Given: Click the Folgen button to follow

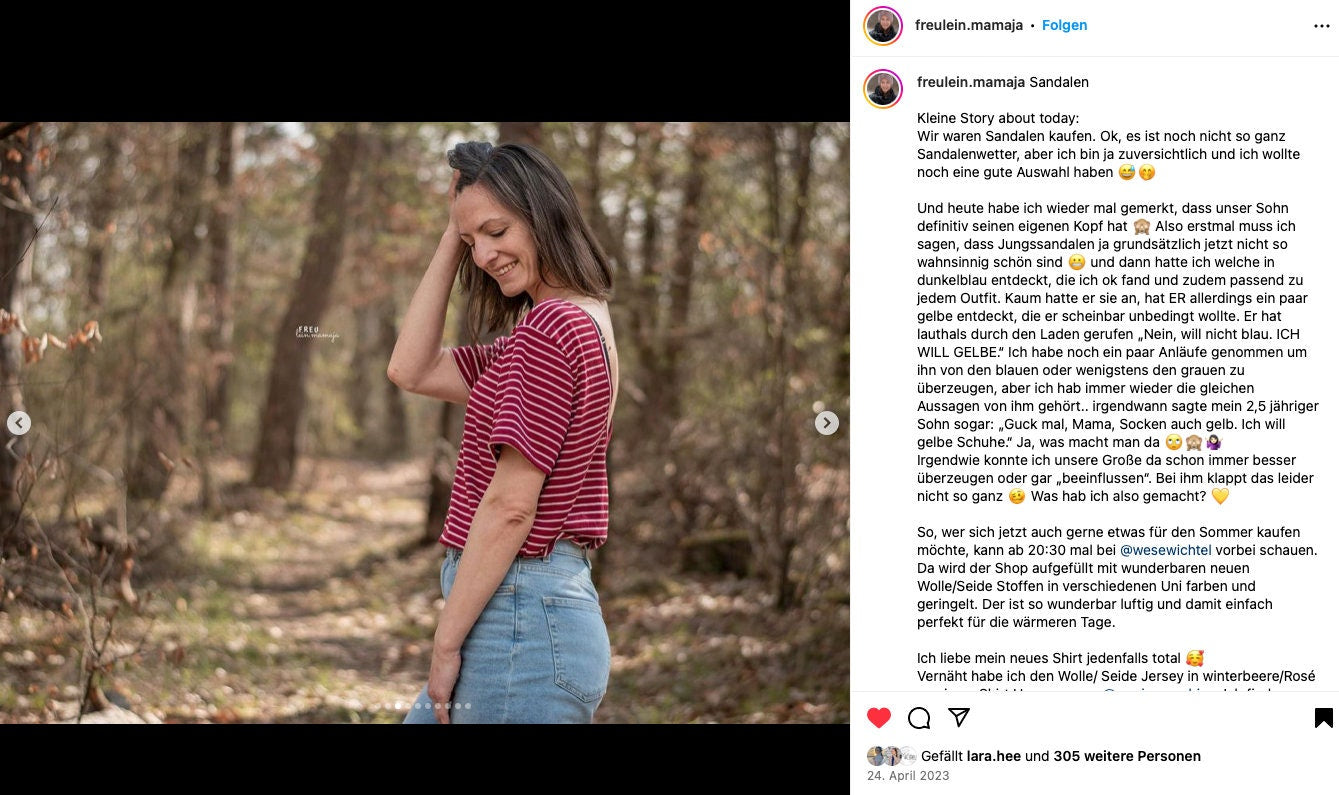Looking at the screenshot, I should point(1064,25).
